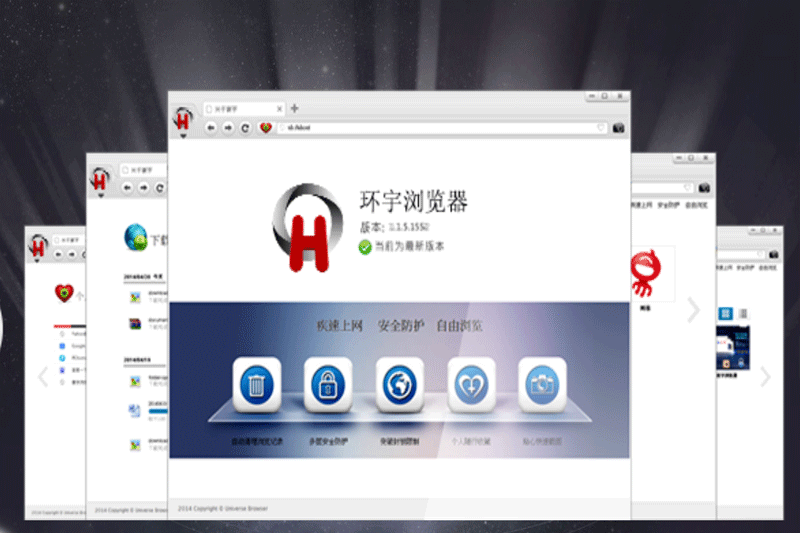Open H logo menu in downloads window

point(100,182)
